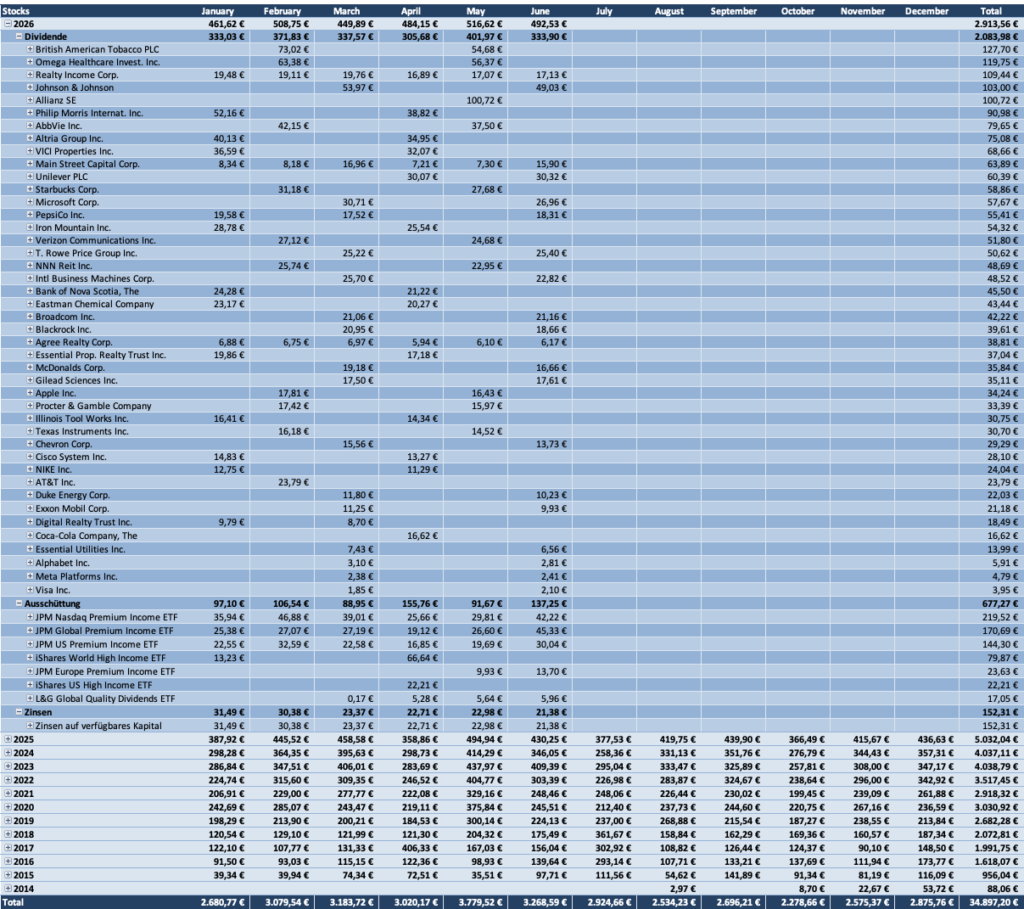The height and width of the screenshot is (909, 1024).
Task: Click the March column header
Action: coord(347,11)
